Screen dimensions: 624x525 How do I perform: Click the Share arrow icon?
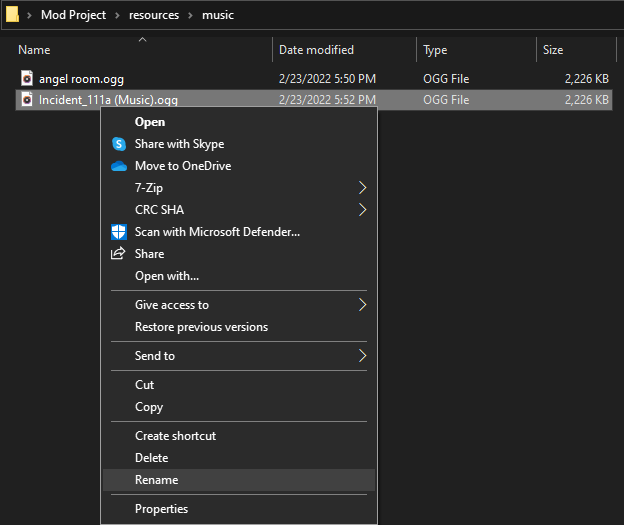(x=119, y=254)
